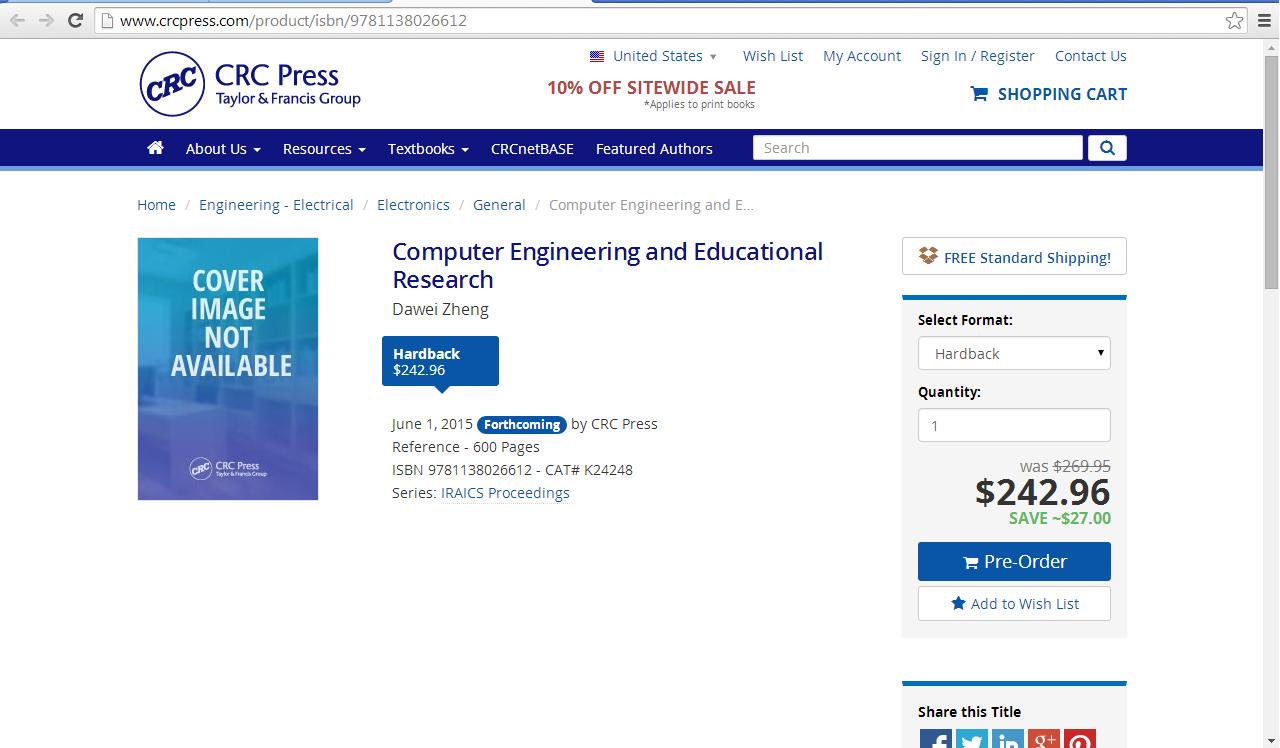Click the search magnifier button
The height and width of the screenshot is (748, 1280).
click(1107, 148)
